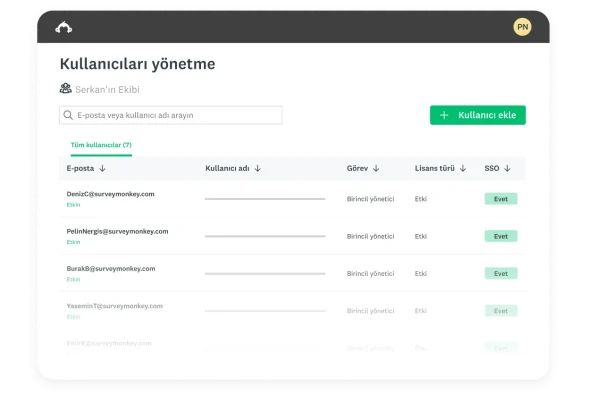Click the plus icon on Kullanıcı ekle
This screenshot has width=604, height=400.
coord(444,115)
